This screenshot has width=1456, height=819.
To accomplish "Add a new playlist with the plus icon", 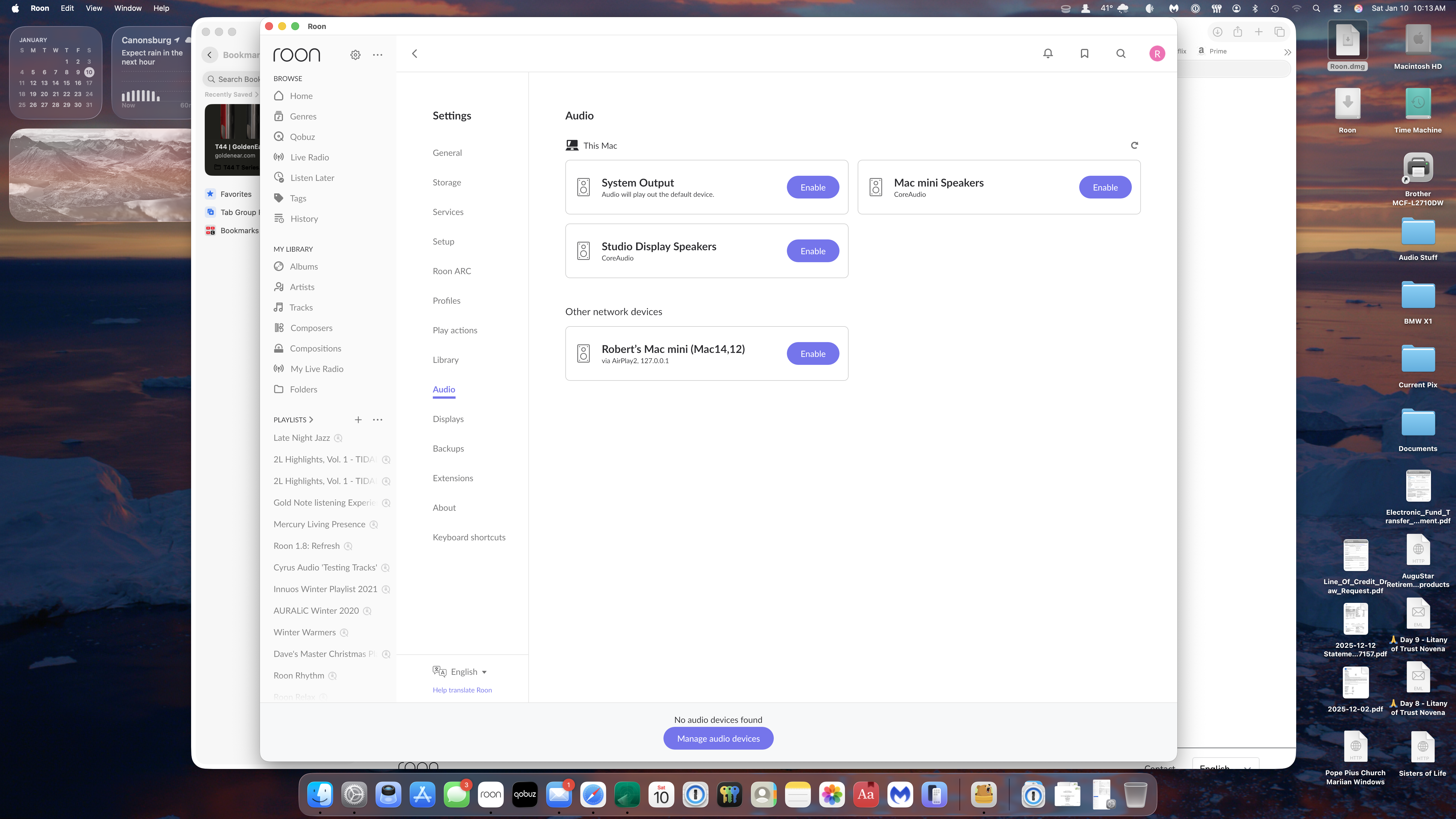I will 358,419.
